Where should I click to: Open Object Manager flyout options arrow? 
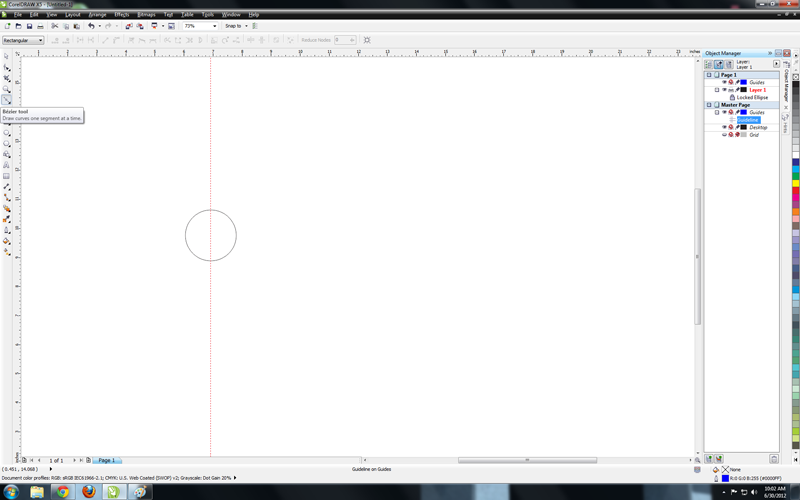(777, 64)
